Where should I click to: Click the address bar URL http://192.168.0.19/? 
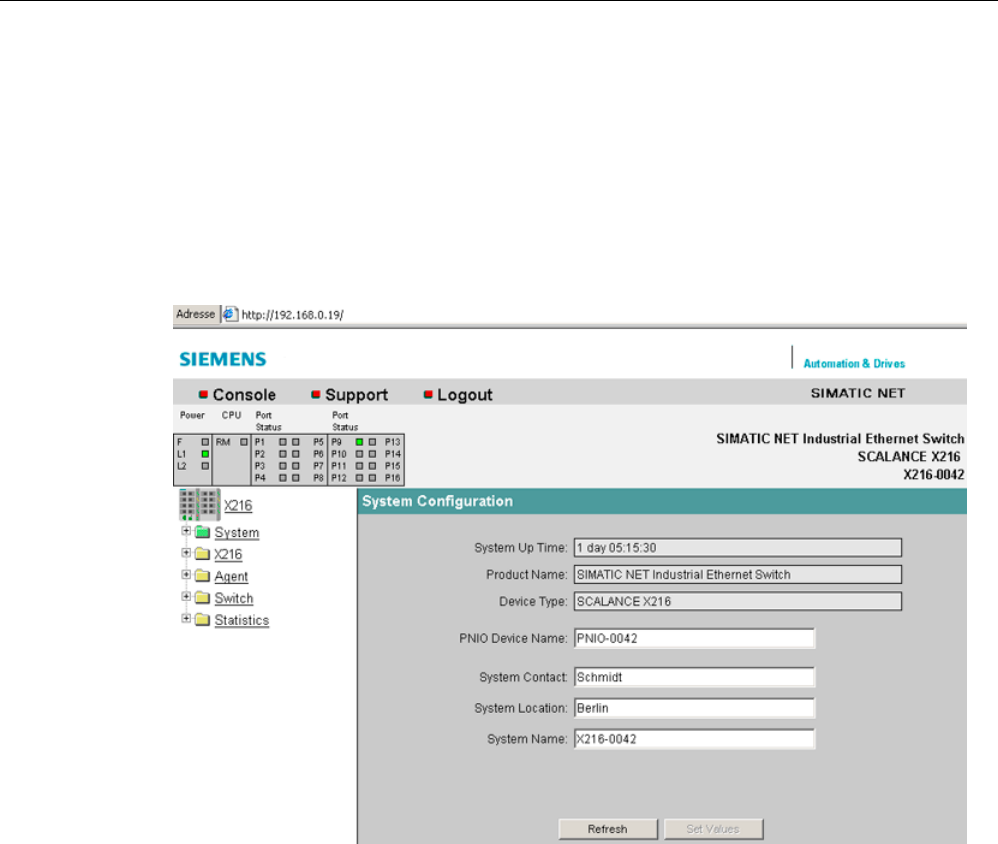click(x=293, y=314)
